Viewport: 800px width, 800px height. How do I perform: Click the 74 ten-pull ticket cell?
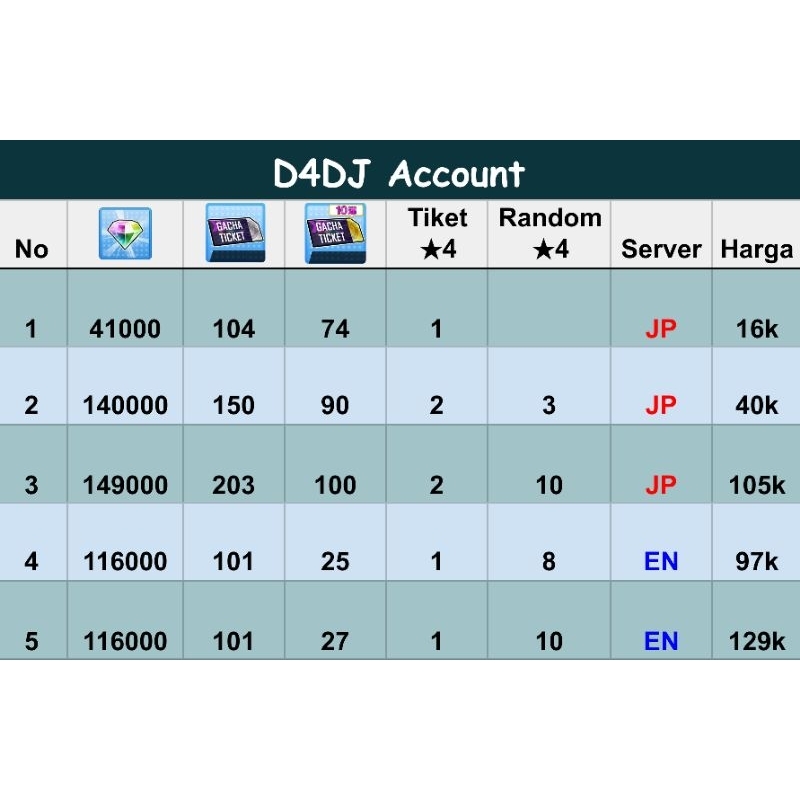tap(335, 329)
